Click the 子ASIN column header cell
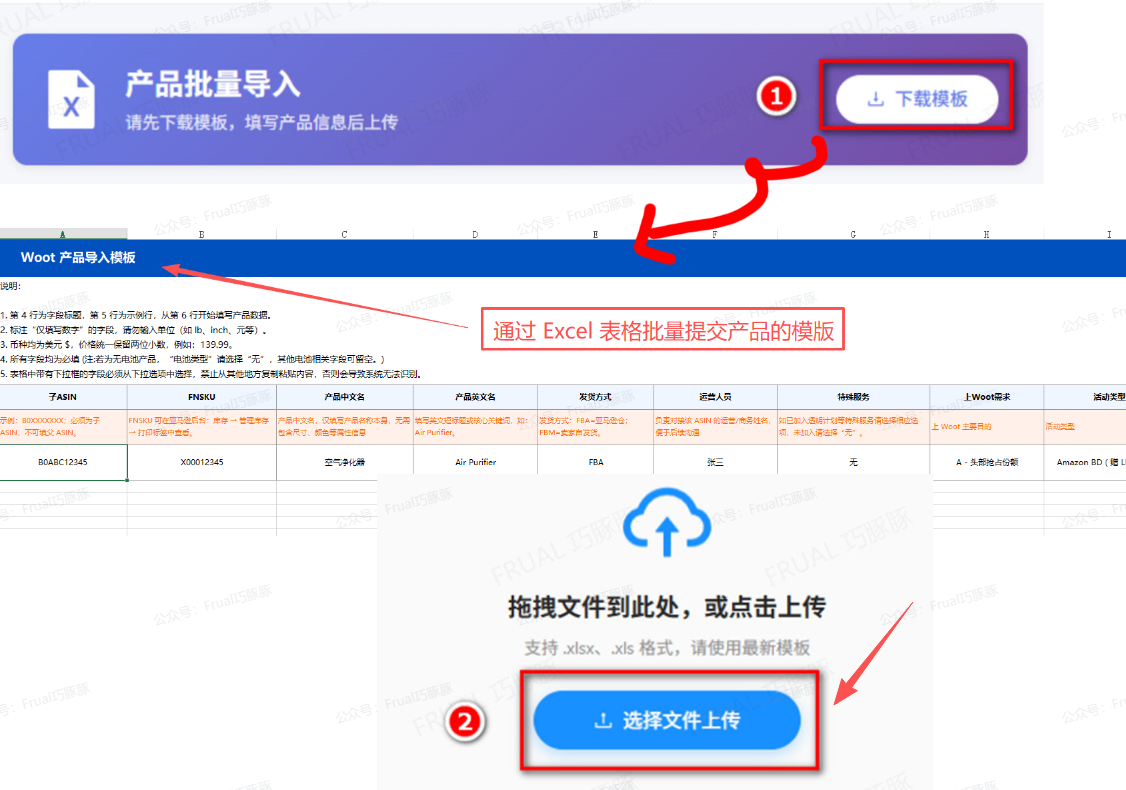This screenshot has height=790, width=1126. coord(64,396)
